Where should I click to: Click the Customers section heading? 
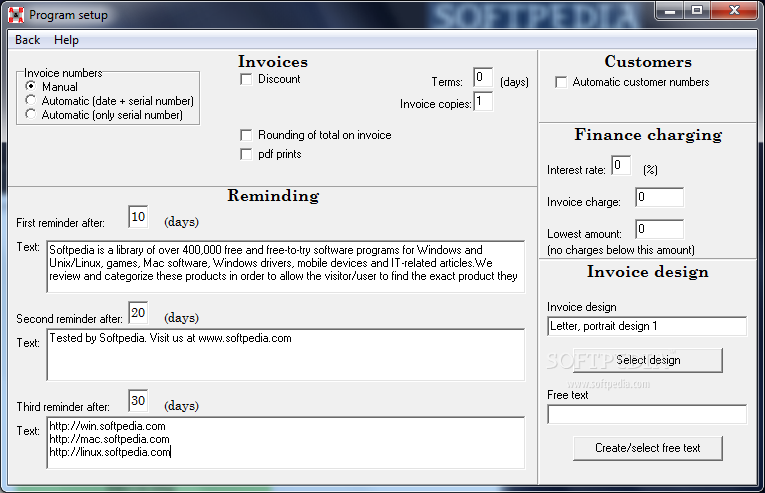click(x=648, y=62)
